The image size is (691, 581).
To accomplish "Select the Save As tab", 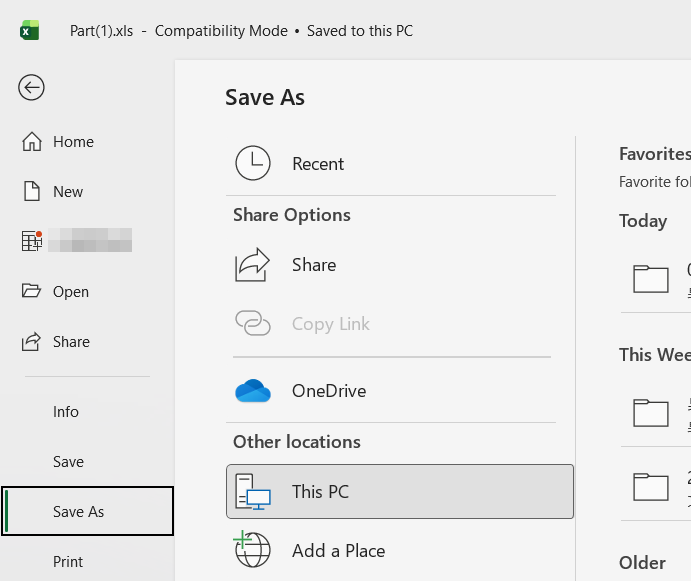I will click(x=78, y=512).
